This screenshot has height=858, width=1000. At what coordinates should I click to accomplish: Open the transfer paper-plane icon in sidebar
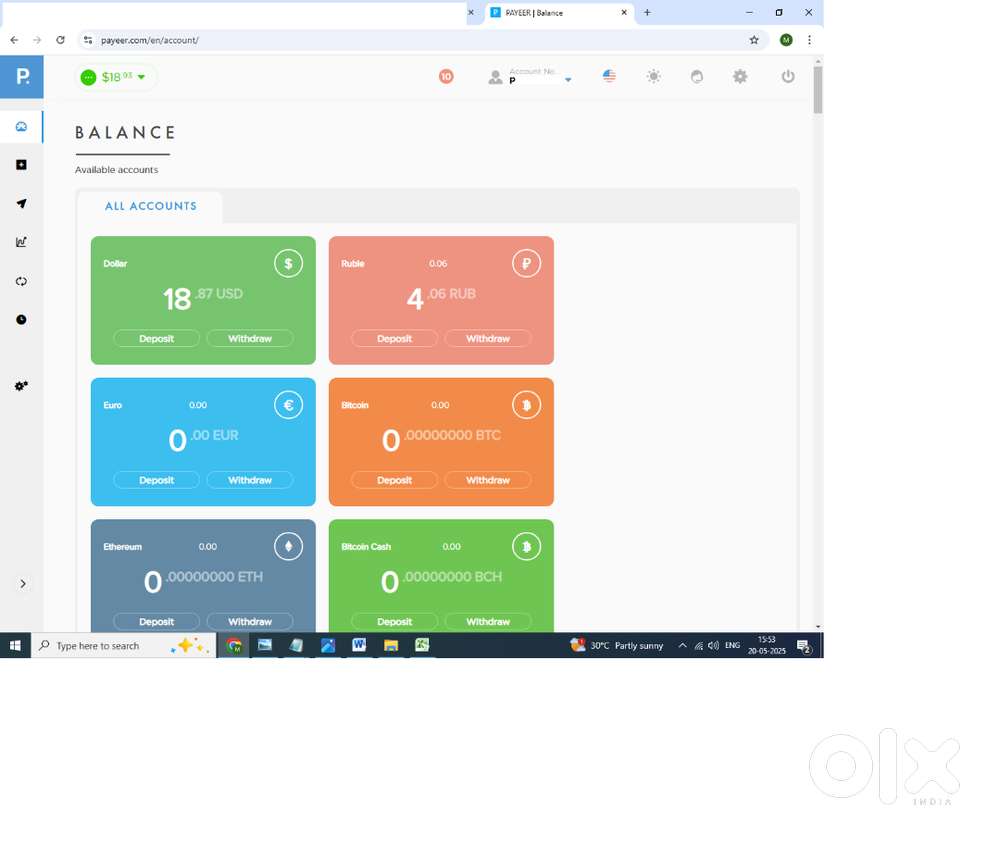pos(21,204)
